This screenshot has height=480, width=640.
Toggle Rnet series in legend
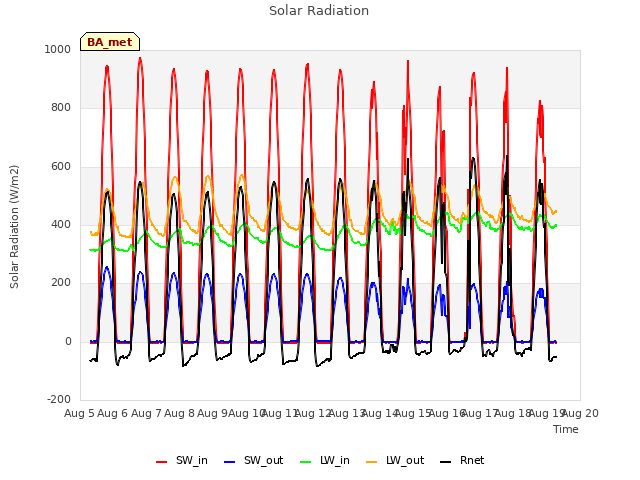point(462,460)
